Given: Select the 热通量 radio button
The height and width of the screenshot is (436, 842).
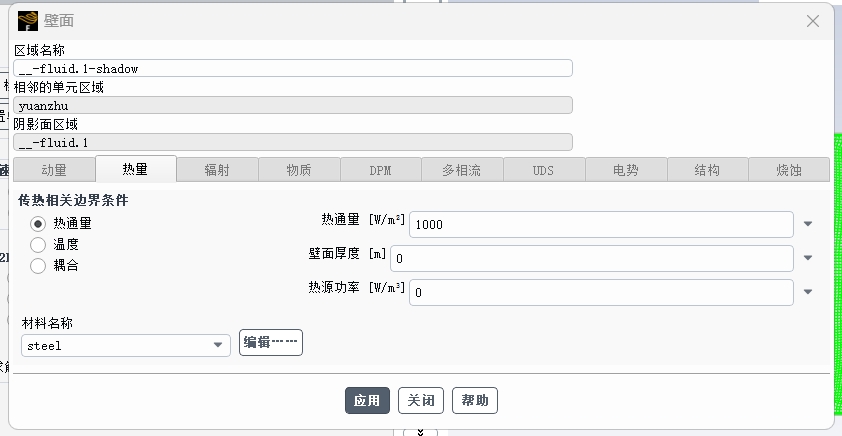Looking at the screenshot, I should click(x=39, y=224).
